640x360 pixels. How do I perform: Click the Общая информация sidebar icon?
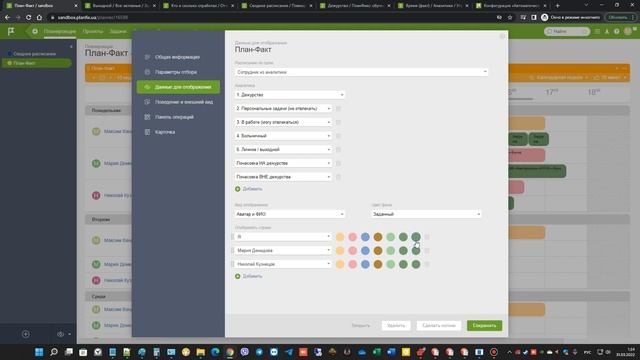coord(147,57)
